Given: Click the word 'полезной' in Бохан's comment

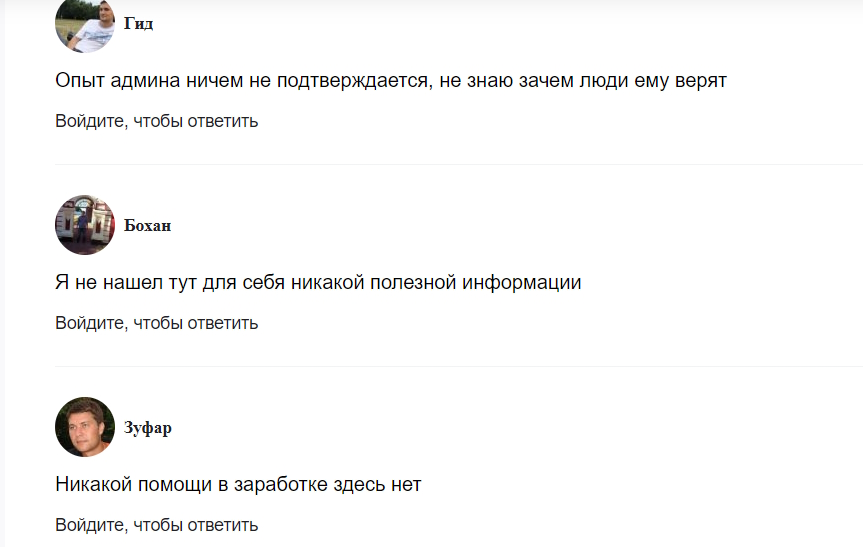Looking at the screenshot, I should (413, 282).
